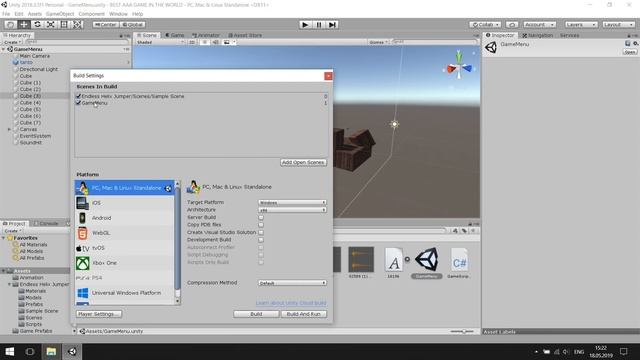Enable Create Visual Studio Solution
640x360 pixels.
coord(261,232)
